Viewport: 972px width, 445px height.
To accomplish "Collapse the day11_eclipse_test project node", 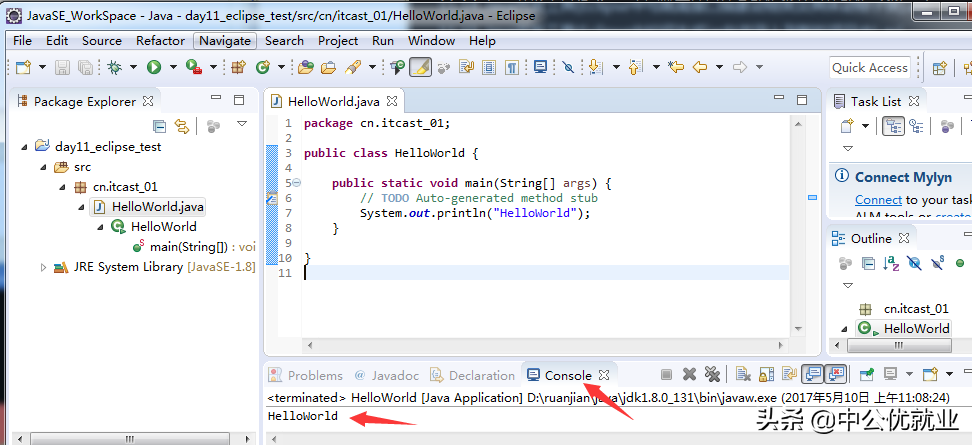I will (25, 146).
